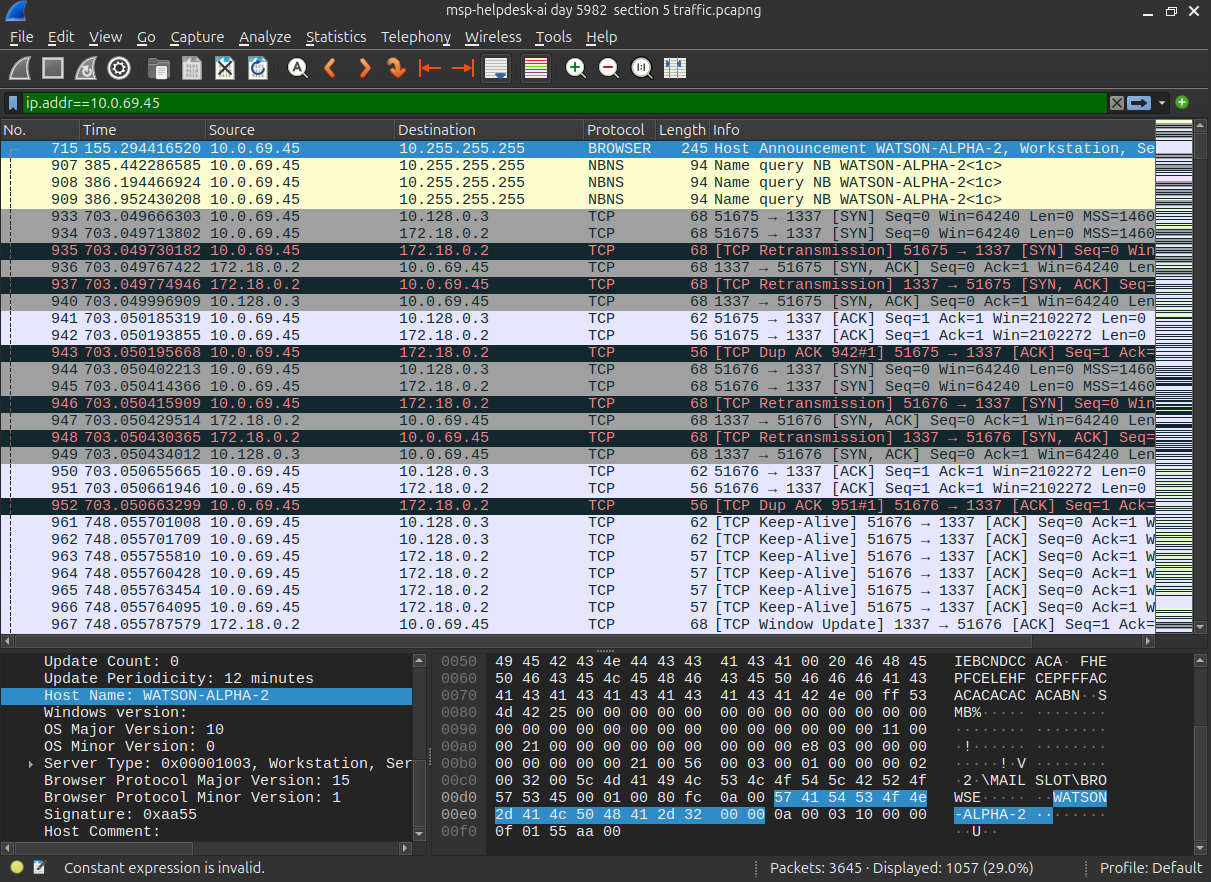Toggle packet coloring rules button

click(536, 68)
